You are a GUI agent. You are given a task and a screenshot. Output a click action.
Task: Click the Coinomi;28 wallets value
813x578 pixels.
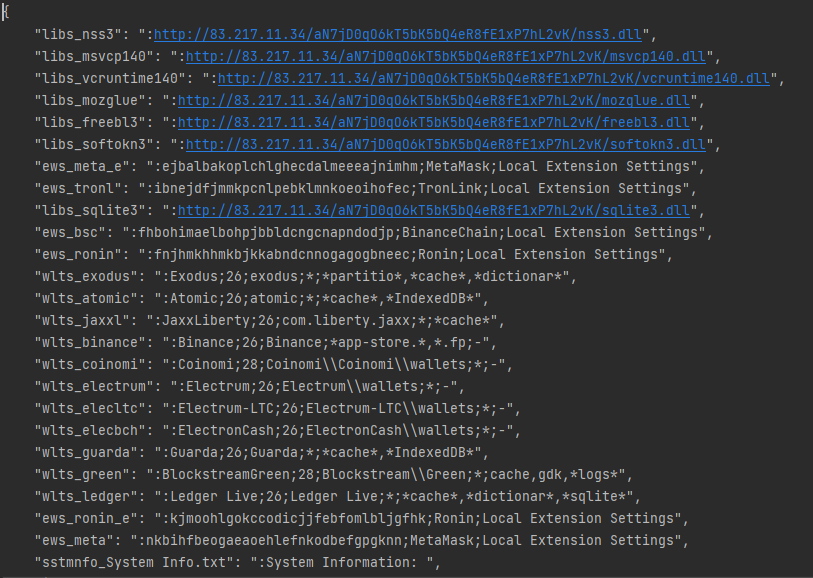[334, 364]
